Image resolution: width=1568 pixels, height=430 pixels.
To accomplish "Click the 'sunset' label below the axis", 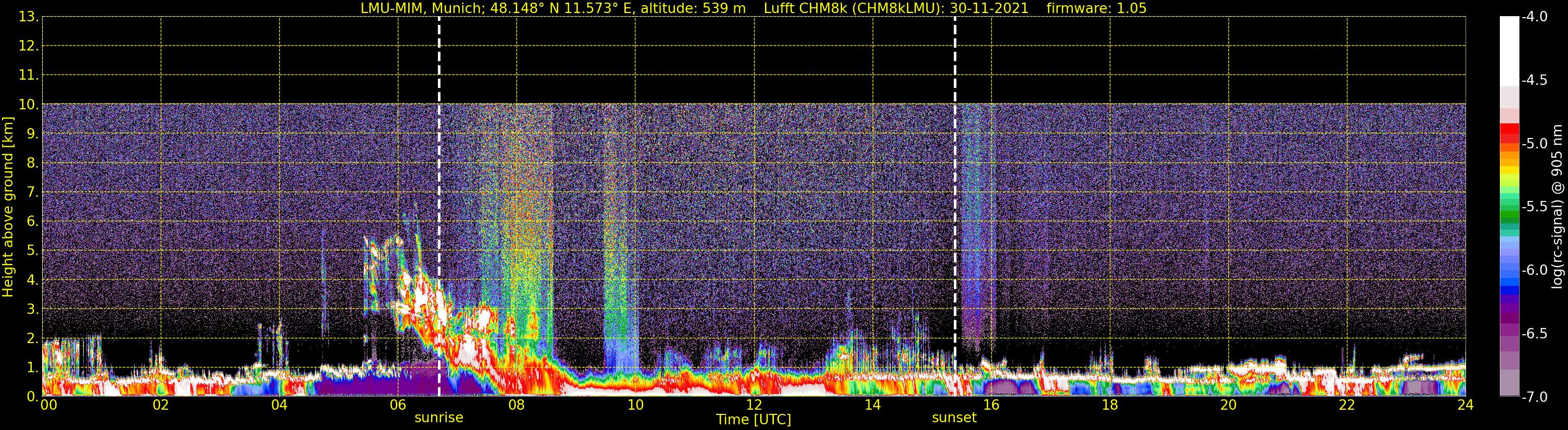I will tap(954, 418).
